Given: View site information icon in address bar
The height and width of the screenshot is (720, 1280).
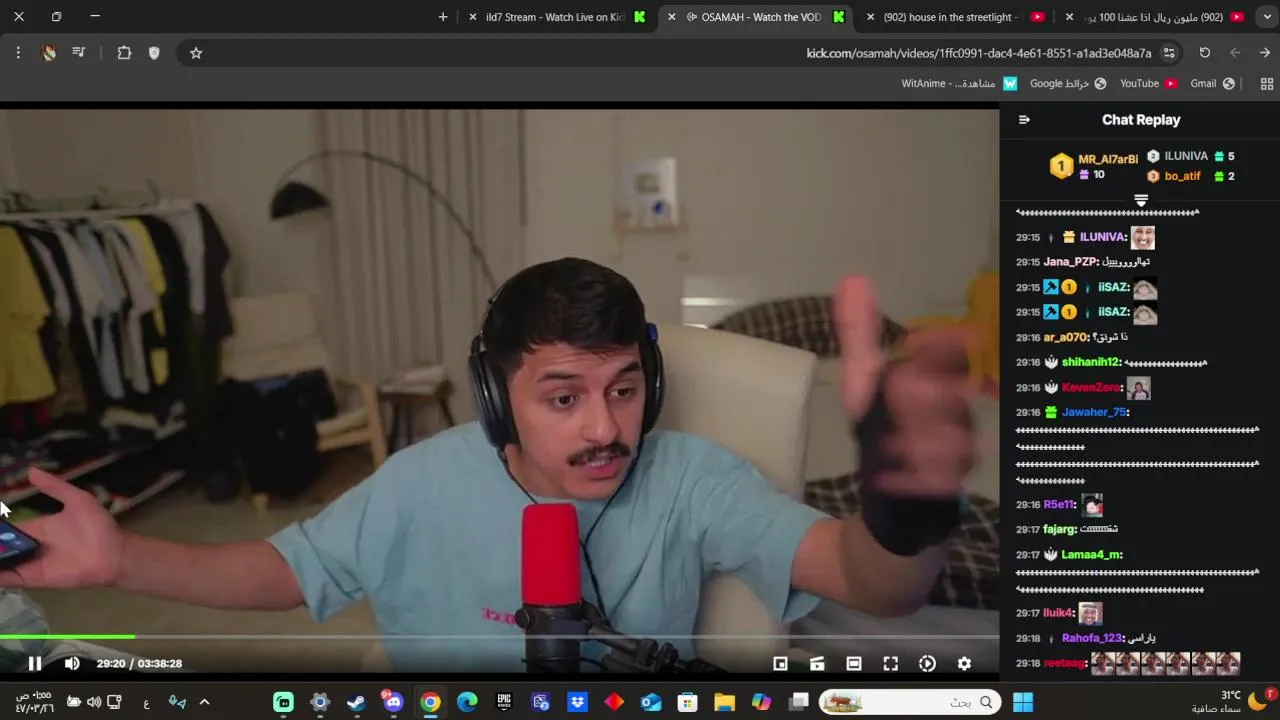Looking at the screenshot, I should (1169, 53).
